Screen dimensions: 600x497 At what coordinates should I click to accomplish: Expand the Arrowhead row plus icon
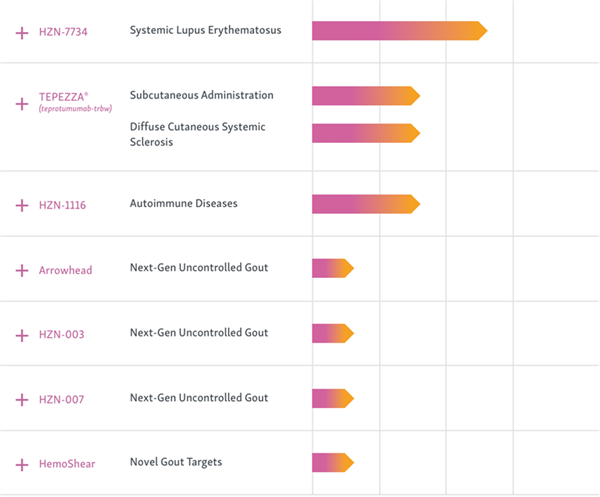(x=22, y=270)
